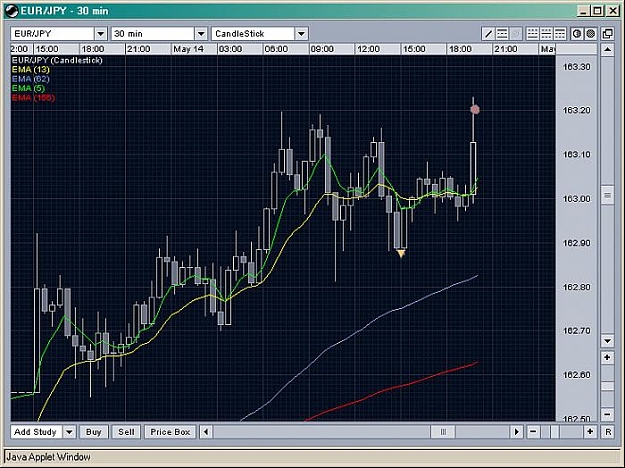Open the 30 min timeframe dropdown arrow
The height and width of the screenshot is (468, 625).
pos(201,34)
